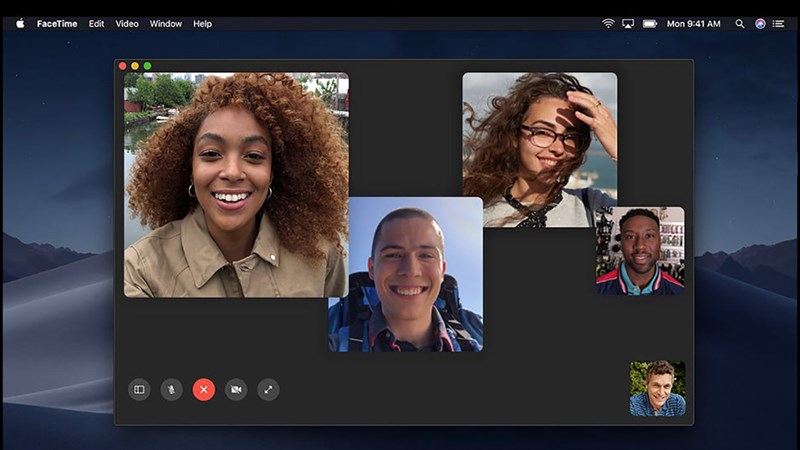Activate Siri from menu bar
This screenshot has width=800, height=450.
pos(760,23)
